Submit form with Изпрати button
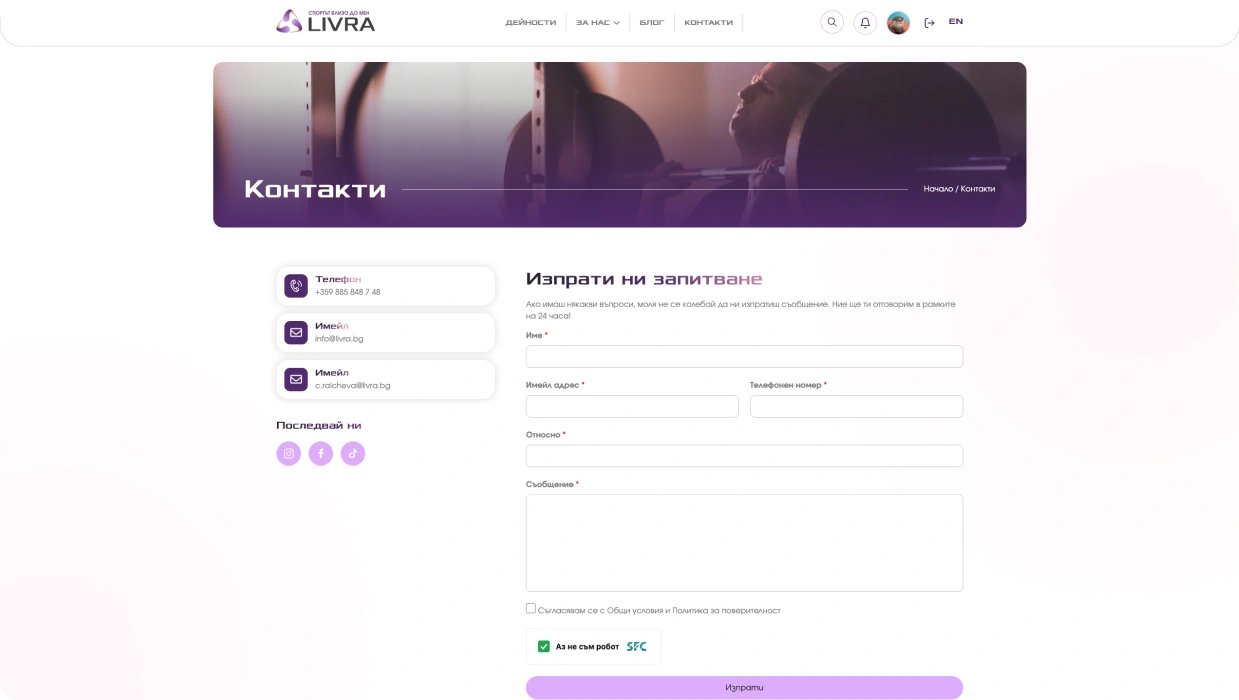The width and height of the screenshot is (1239, 700). coord(744,687)
